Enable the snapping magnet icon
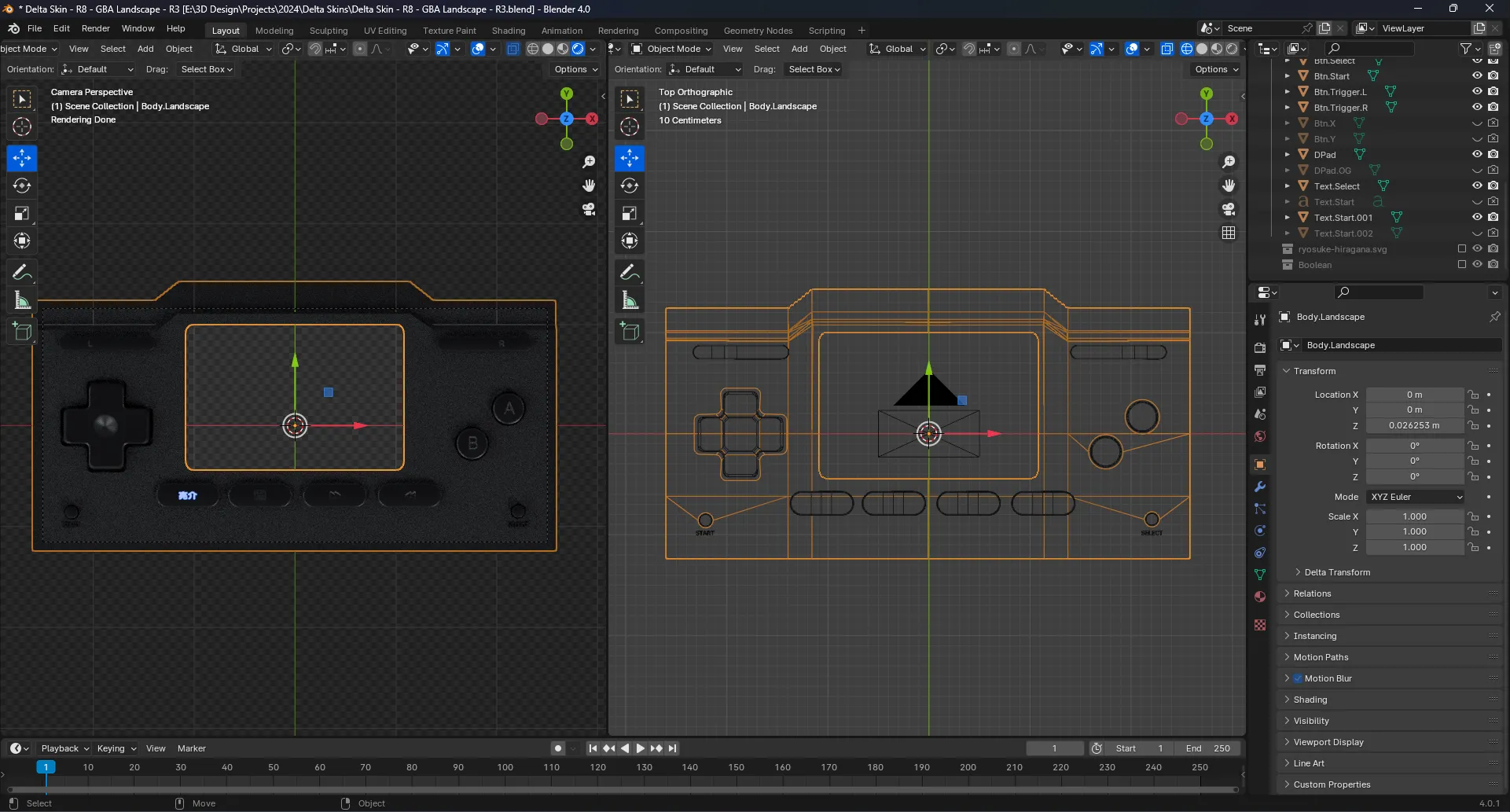The image size is (1510, 812). point(314,49)
